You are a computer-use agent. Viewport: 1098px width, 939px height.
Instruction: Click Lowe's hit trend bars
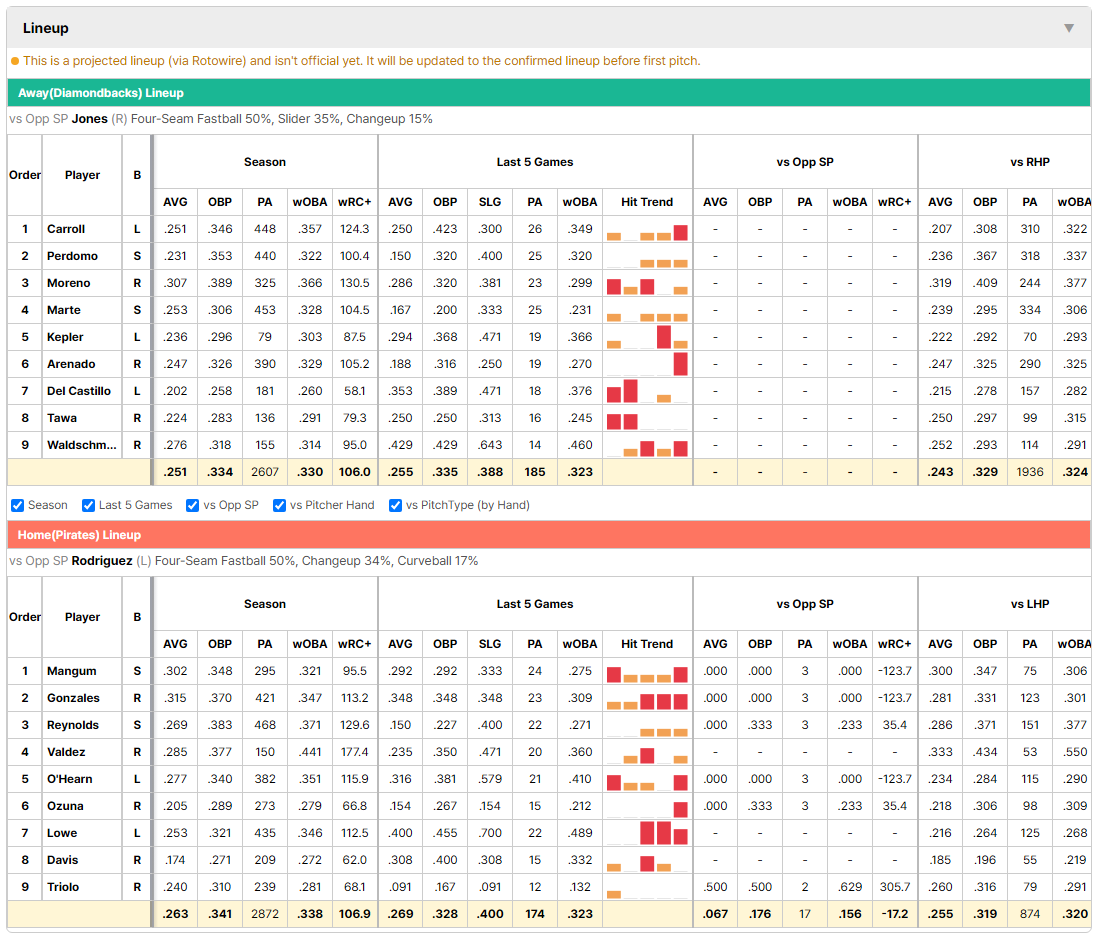[x=647, y=833]
